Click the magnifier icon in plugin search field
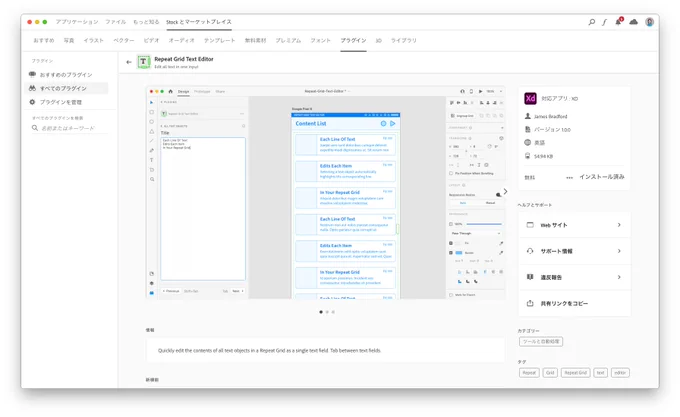Screen dimensions: 680x417 click(35, 128)
